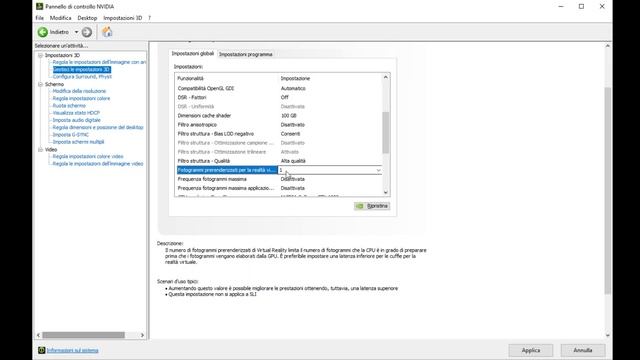Open the prerendered frames value dropdown
640x360 pixels.
(x=378, y=170)
